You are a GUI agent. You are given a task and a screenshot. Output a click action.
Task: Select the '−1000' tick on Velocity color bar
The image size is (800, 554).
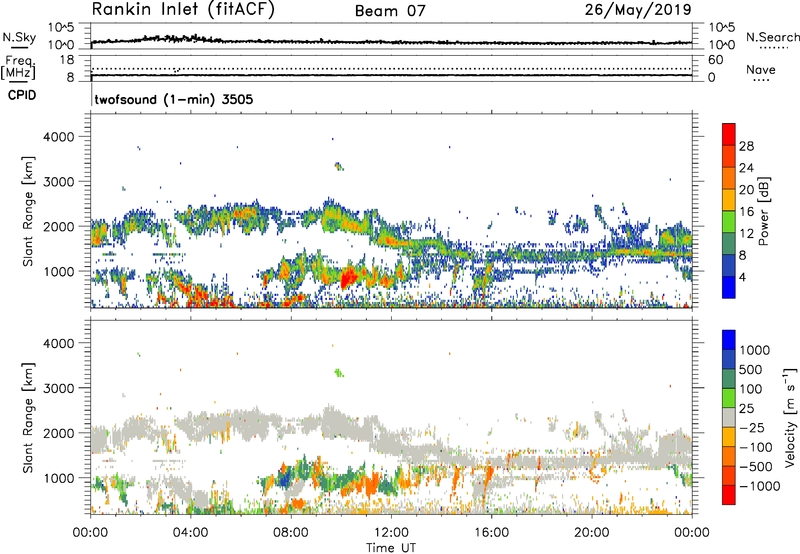click(760, 486)
